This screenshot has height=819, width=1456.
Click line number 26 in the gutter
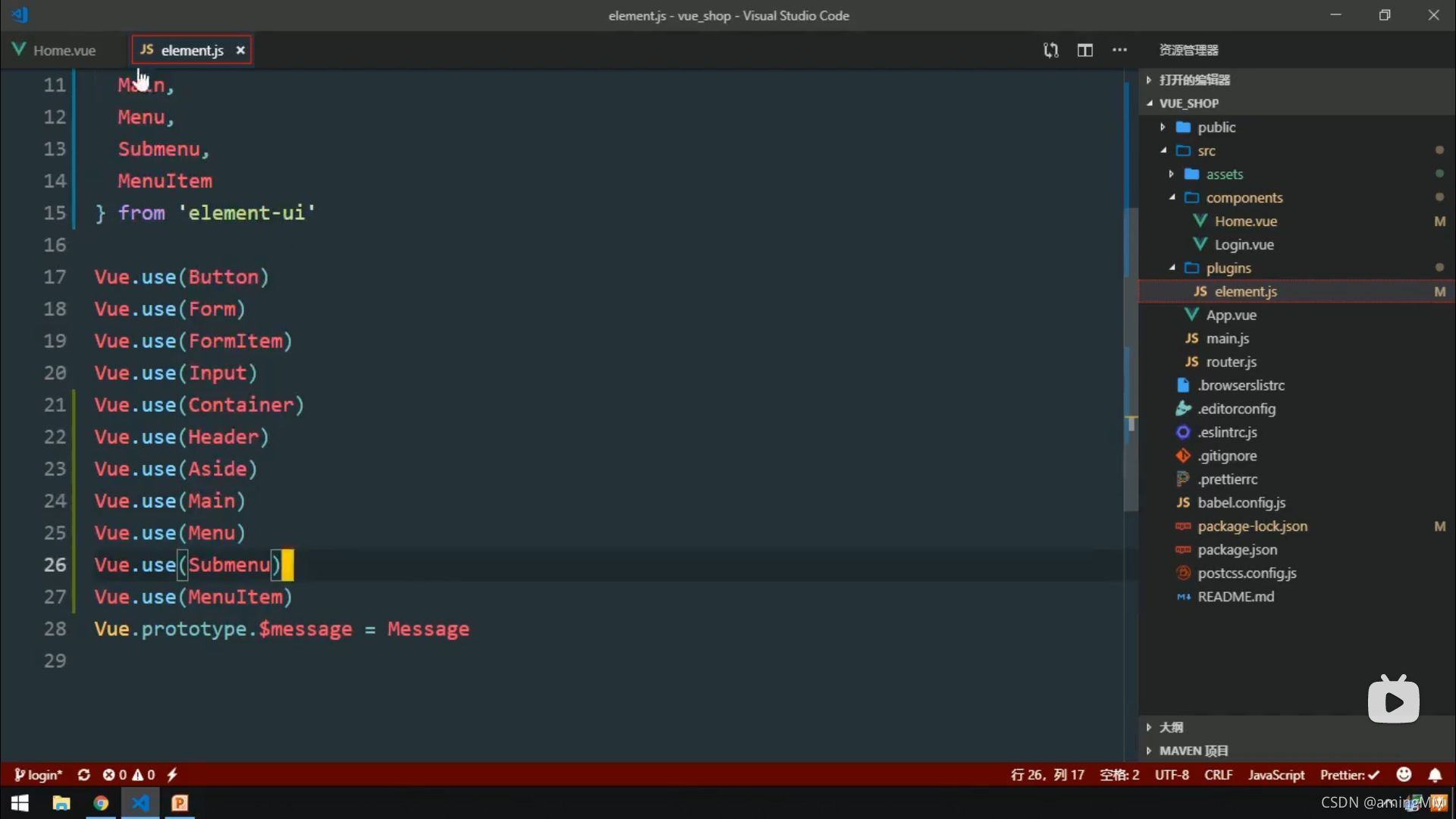click(x=55, y=565)
